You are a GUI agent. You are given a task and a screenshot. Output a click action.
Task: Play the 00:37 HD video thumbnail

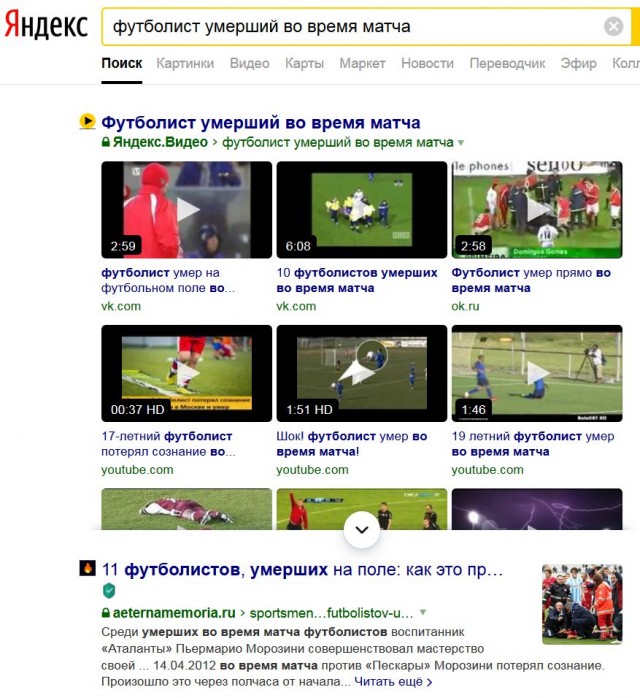(186, 373)
